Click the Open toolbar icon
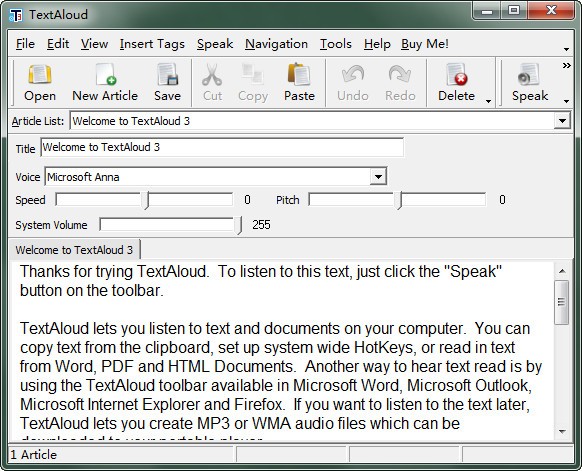 (x=40, y=74)
